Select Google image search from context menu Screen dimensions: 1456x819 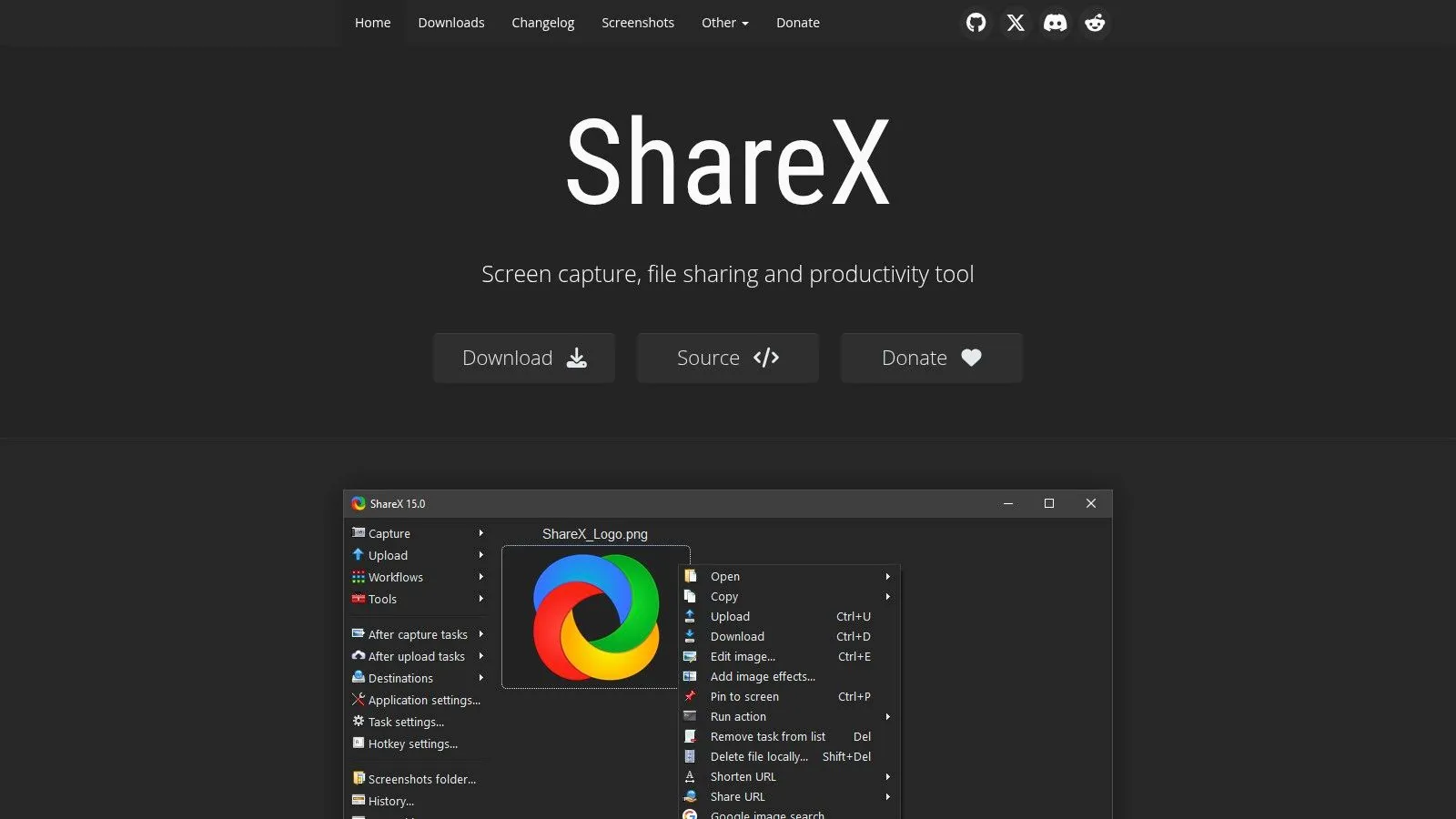click(769, 814)
